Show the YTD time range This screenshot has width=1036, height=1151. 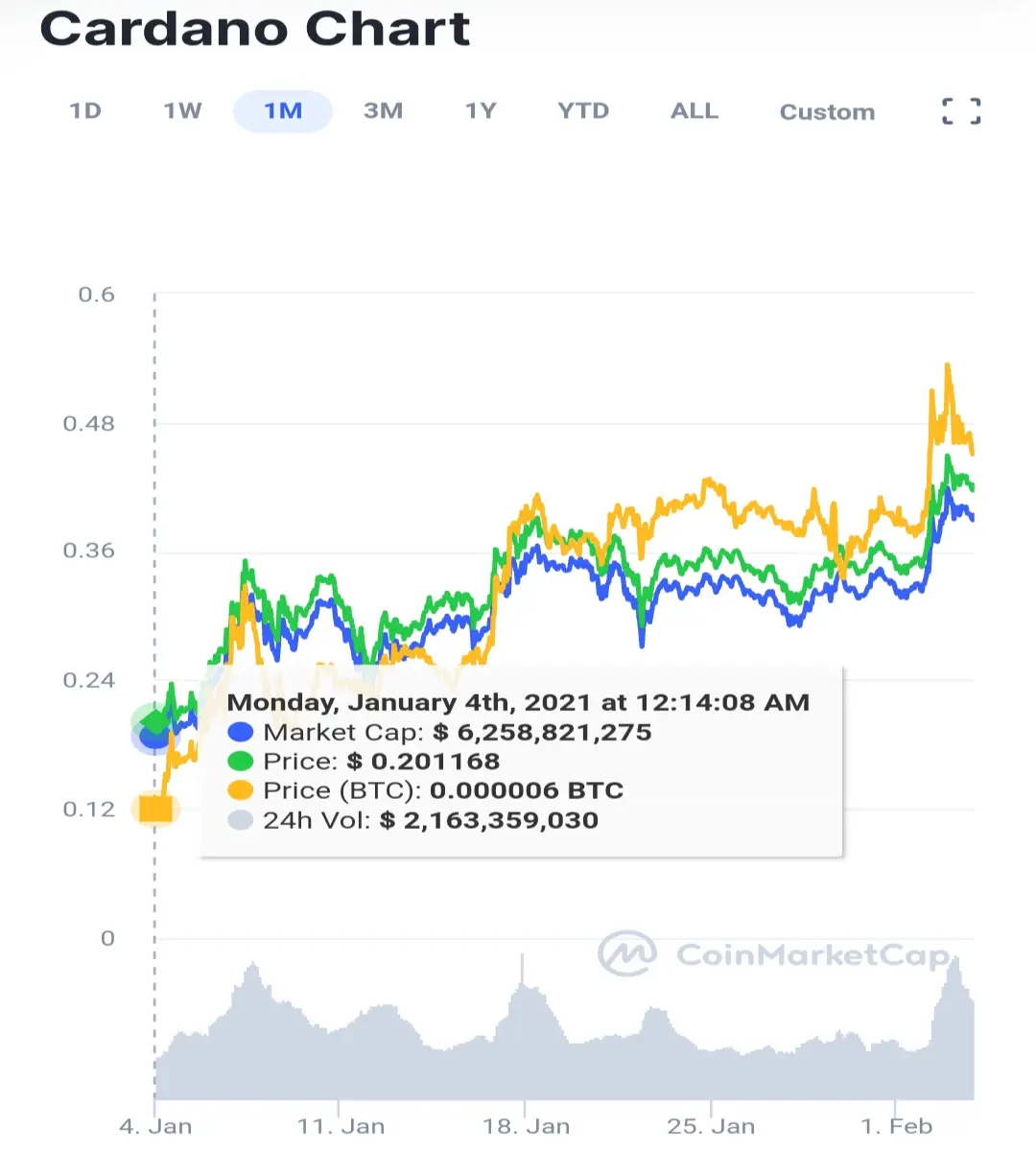(583, 111)
